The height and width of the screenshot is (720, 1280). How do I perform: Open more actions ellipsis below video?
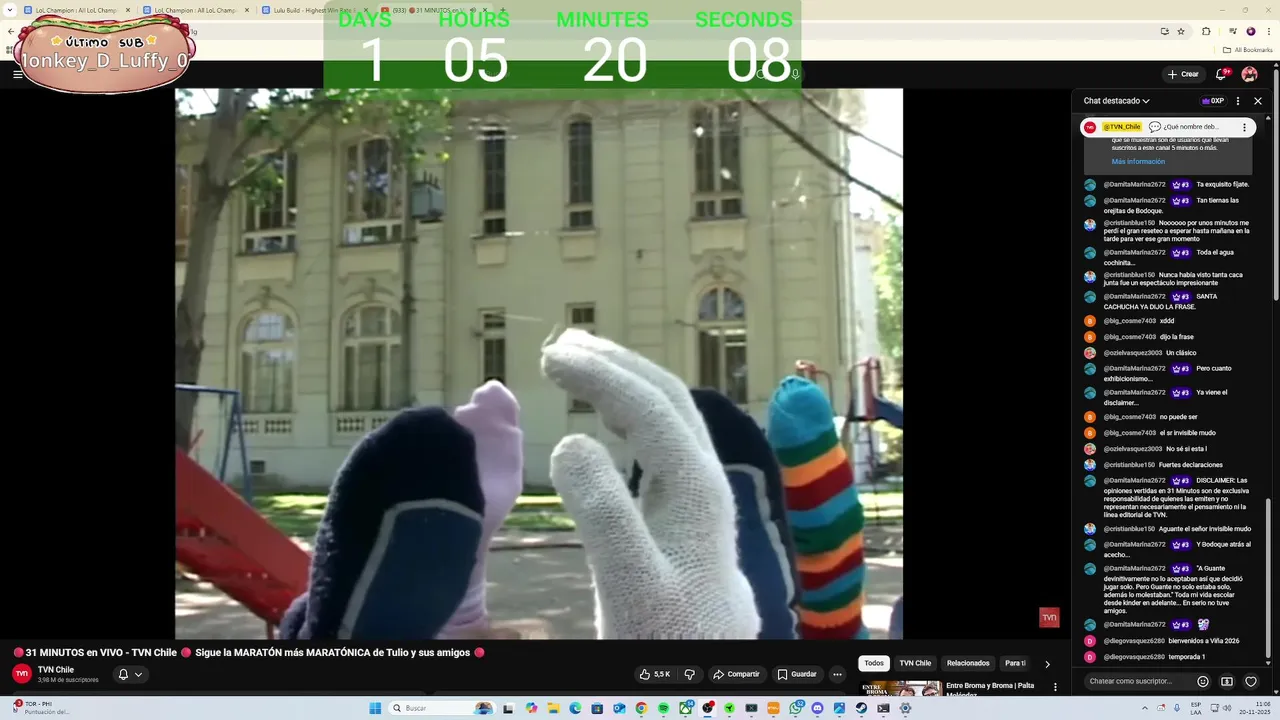click(838, 674)
